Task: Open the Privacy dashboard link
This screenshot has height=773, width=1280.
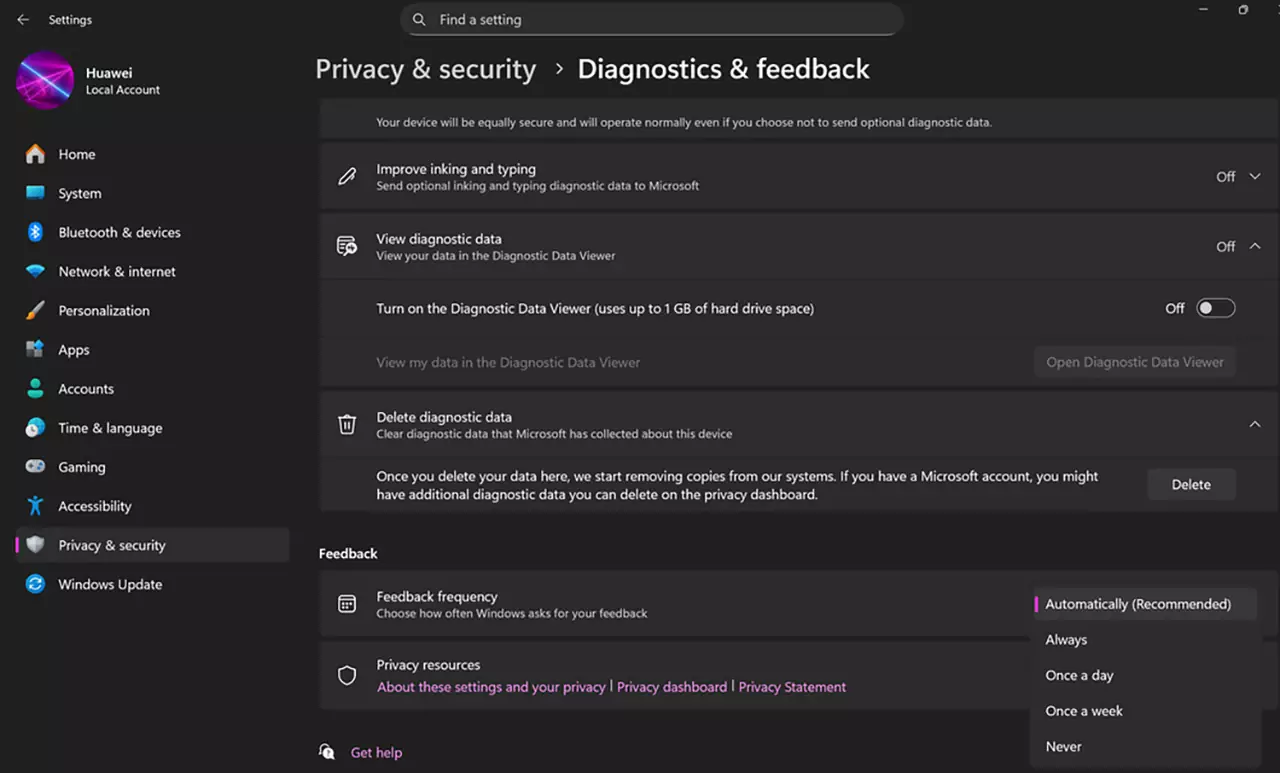Action: click(672, 687)
